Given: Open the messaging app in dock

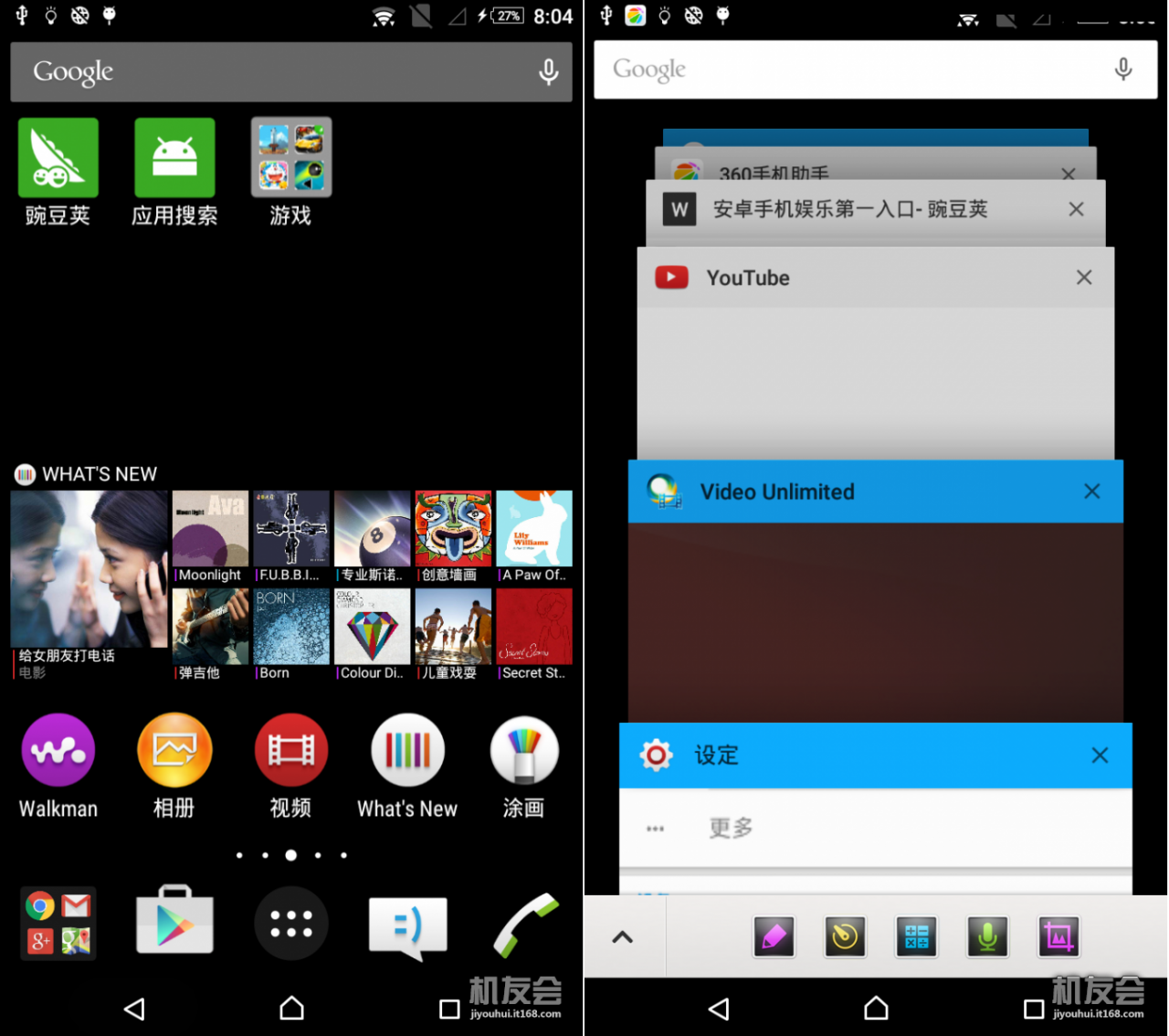Looking at the screenshot, I should pyautogui.click(x=407, y=926).
